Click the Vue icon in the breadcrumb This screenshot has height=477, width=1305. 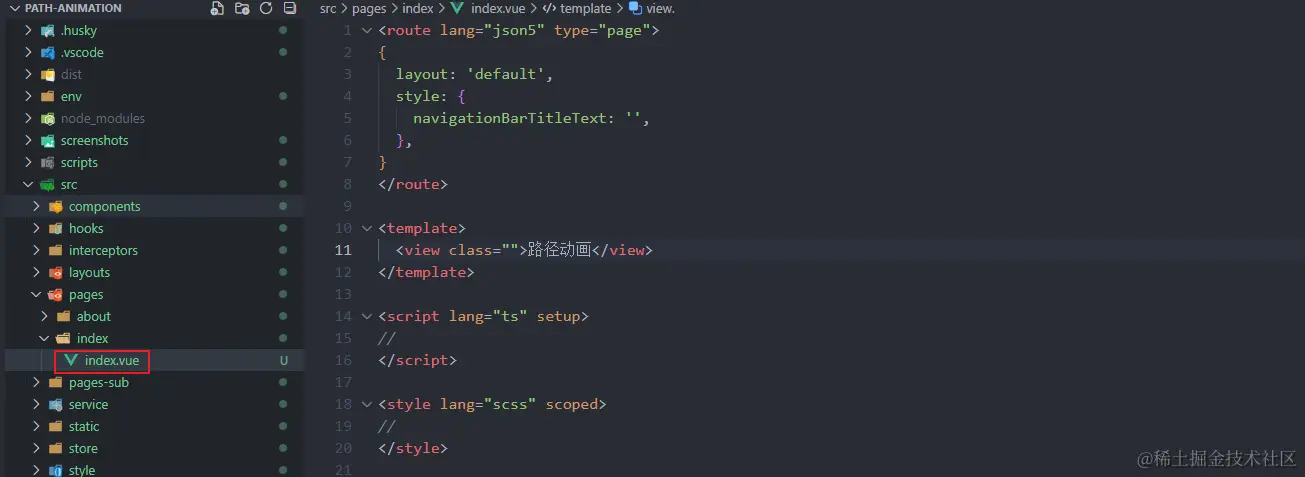tap(457, 8)
